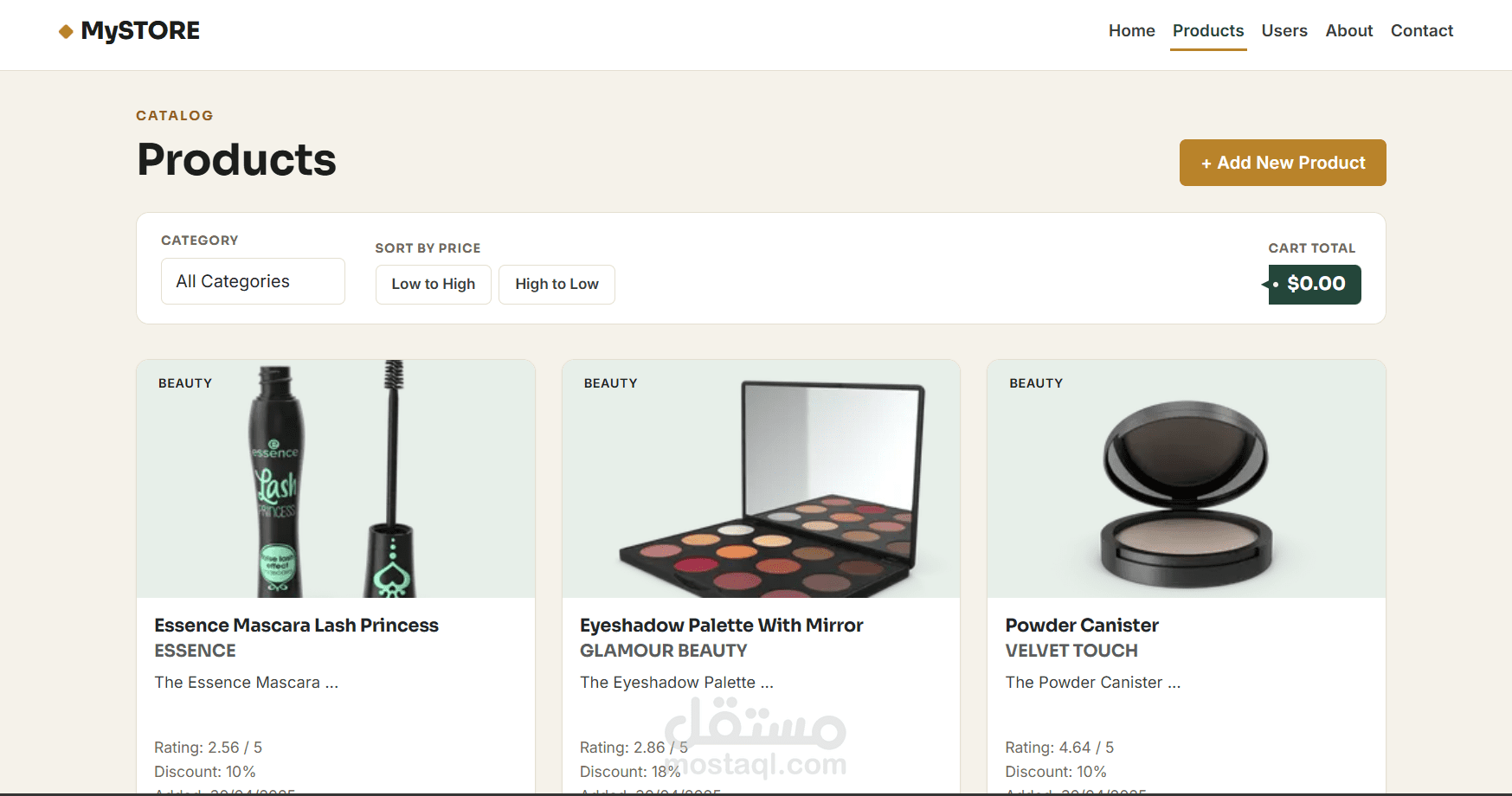Click the Powder Canister 'Discount: 10%' text
The width and height of the screenshot is (1512, 796).
[x=1056, y=772]
